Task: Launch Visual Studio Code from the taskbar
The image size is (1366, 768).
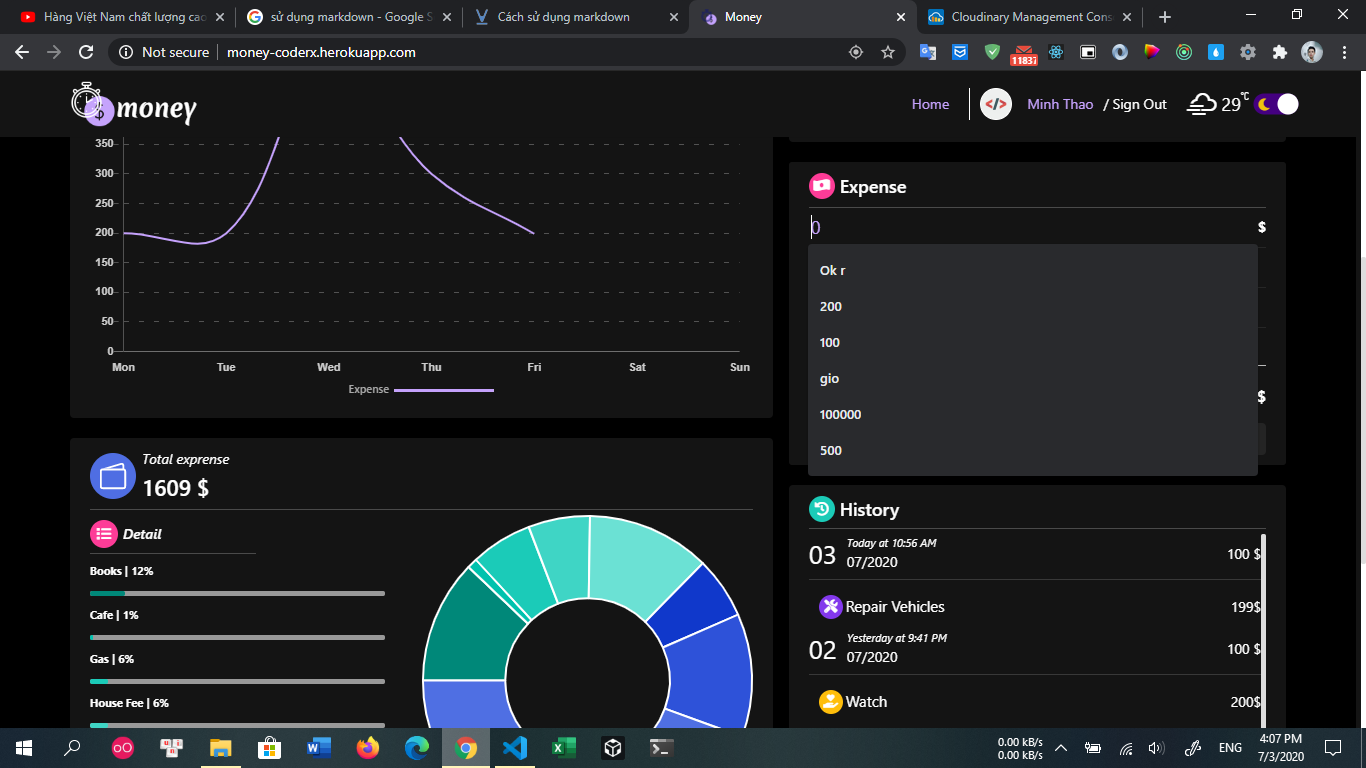Action: coord(513,747)
